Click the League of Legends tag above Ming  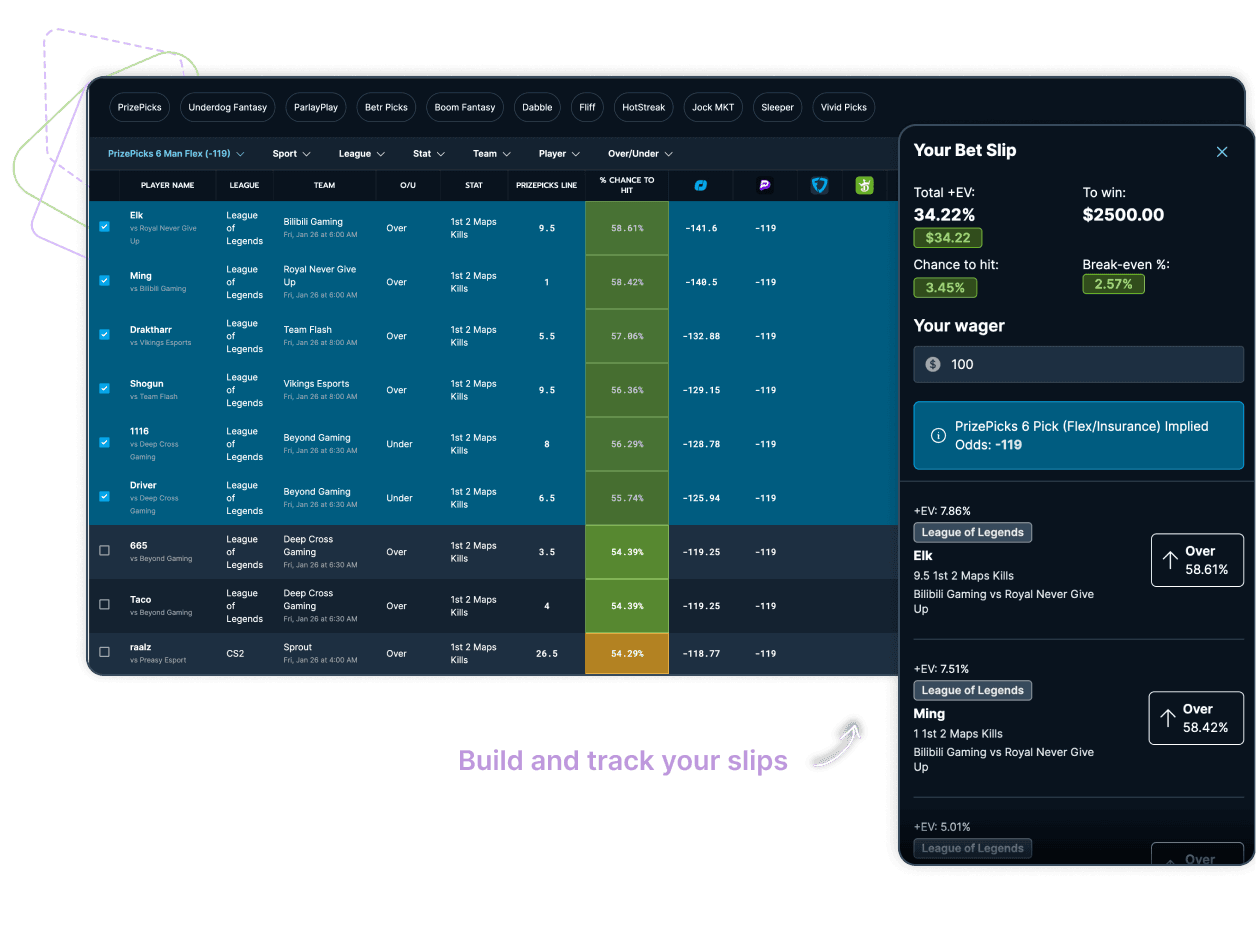click(972, 691)
